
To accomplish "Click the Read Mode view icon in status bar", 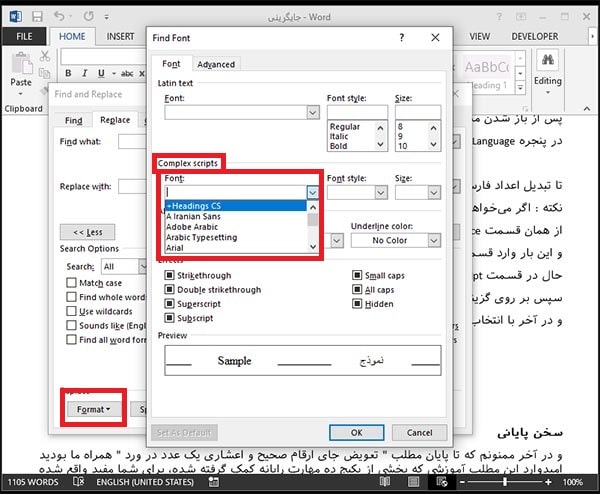I will (385, 482).
